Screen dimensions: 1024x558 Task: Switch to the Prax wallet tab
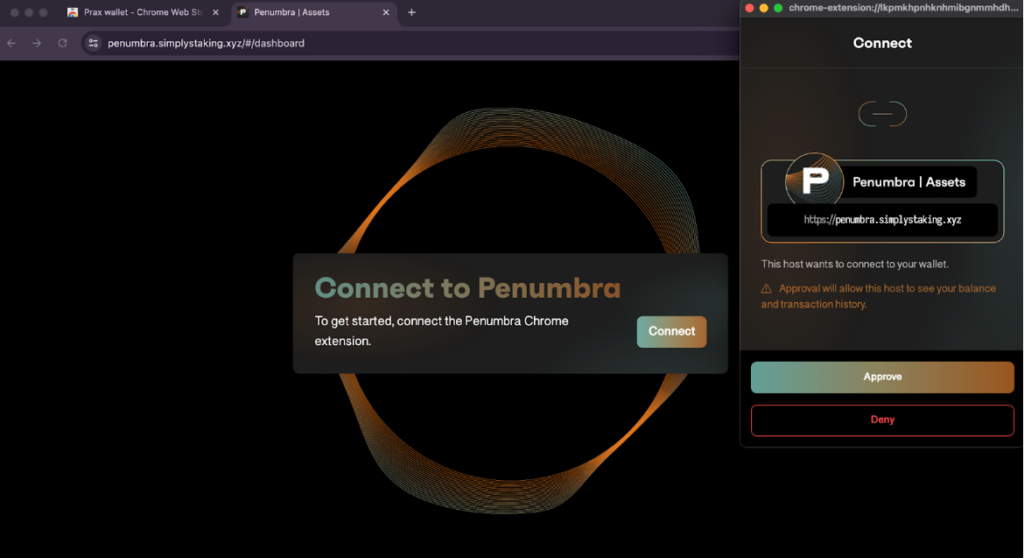140,12
